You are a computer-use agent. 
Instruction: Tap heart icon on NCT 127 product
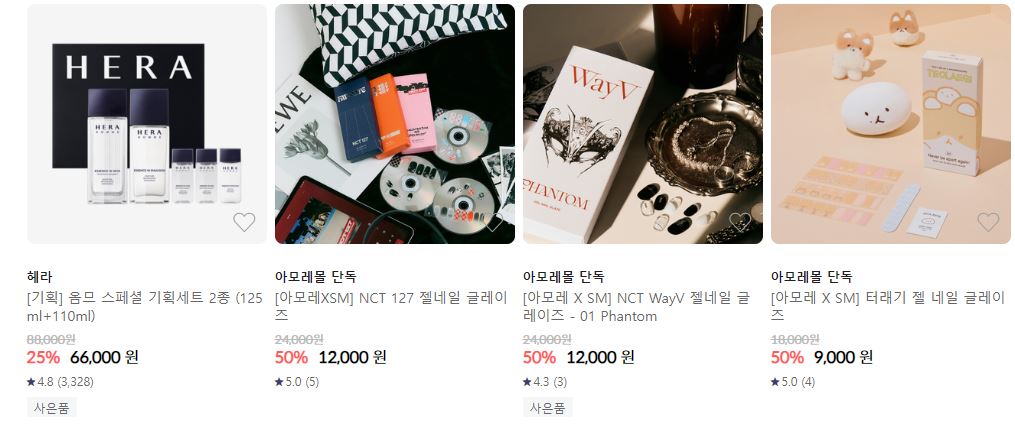point(492,222)
